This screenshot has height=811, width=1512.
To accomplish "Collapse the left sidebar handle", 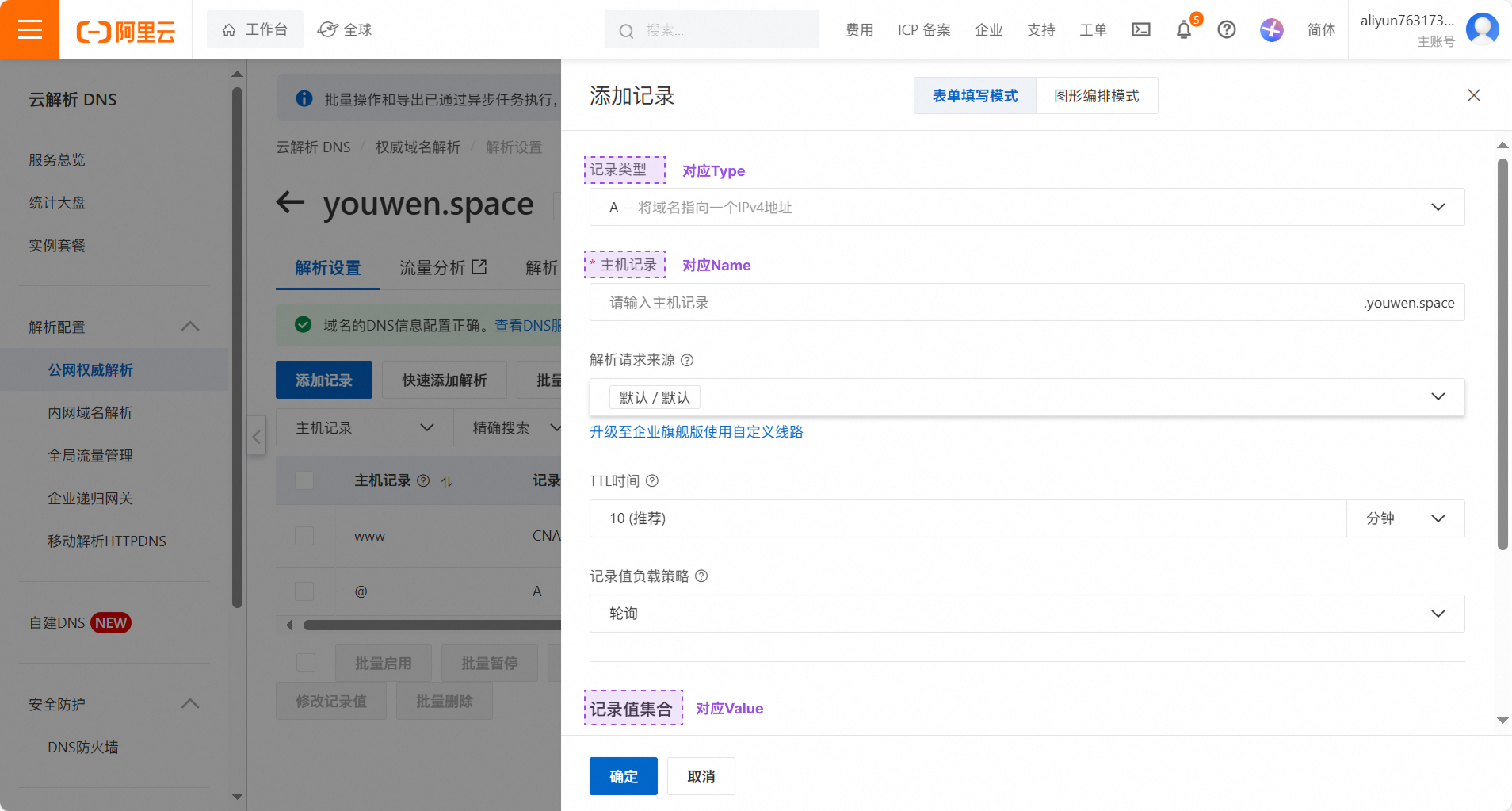I will 256,435.
